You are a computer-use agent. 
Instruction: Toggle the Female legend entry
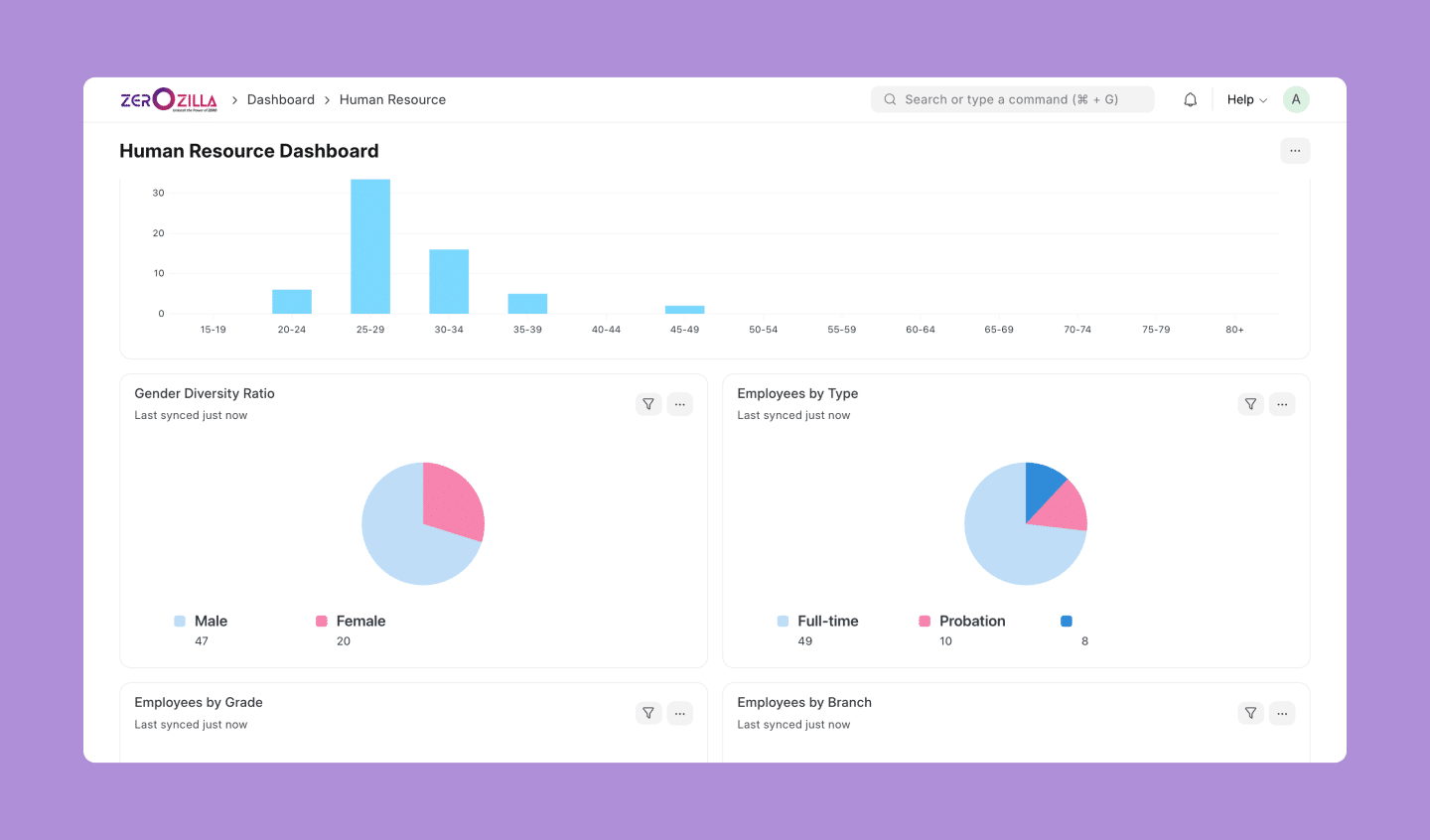coord(360,621)
